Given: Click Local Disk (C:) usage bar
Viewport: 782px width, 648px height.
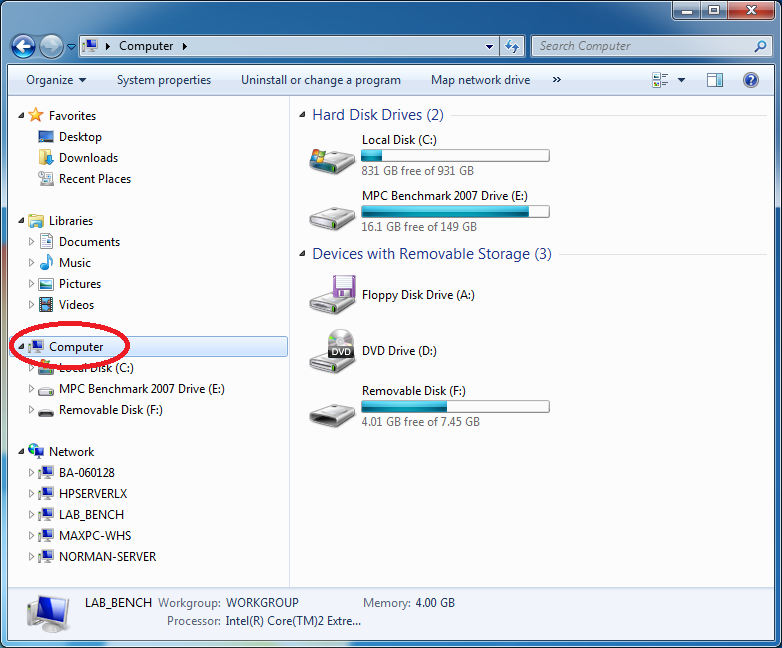Looking at the screenshot, I should point(455,156).
